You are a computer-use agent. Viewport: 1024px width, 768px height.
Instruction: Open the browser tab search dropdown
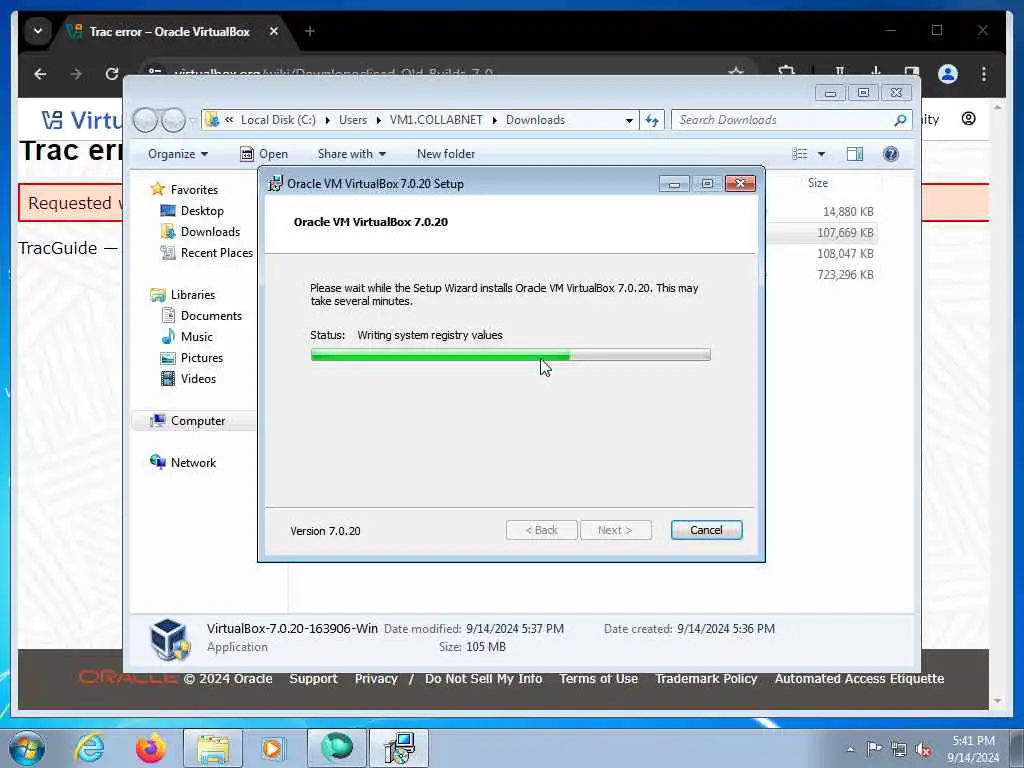coord(38,31)
